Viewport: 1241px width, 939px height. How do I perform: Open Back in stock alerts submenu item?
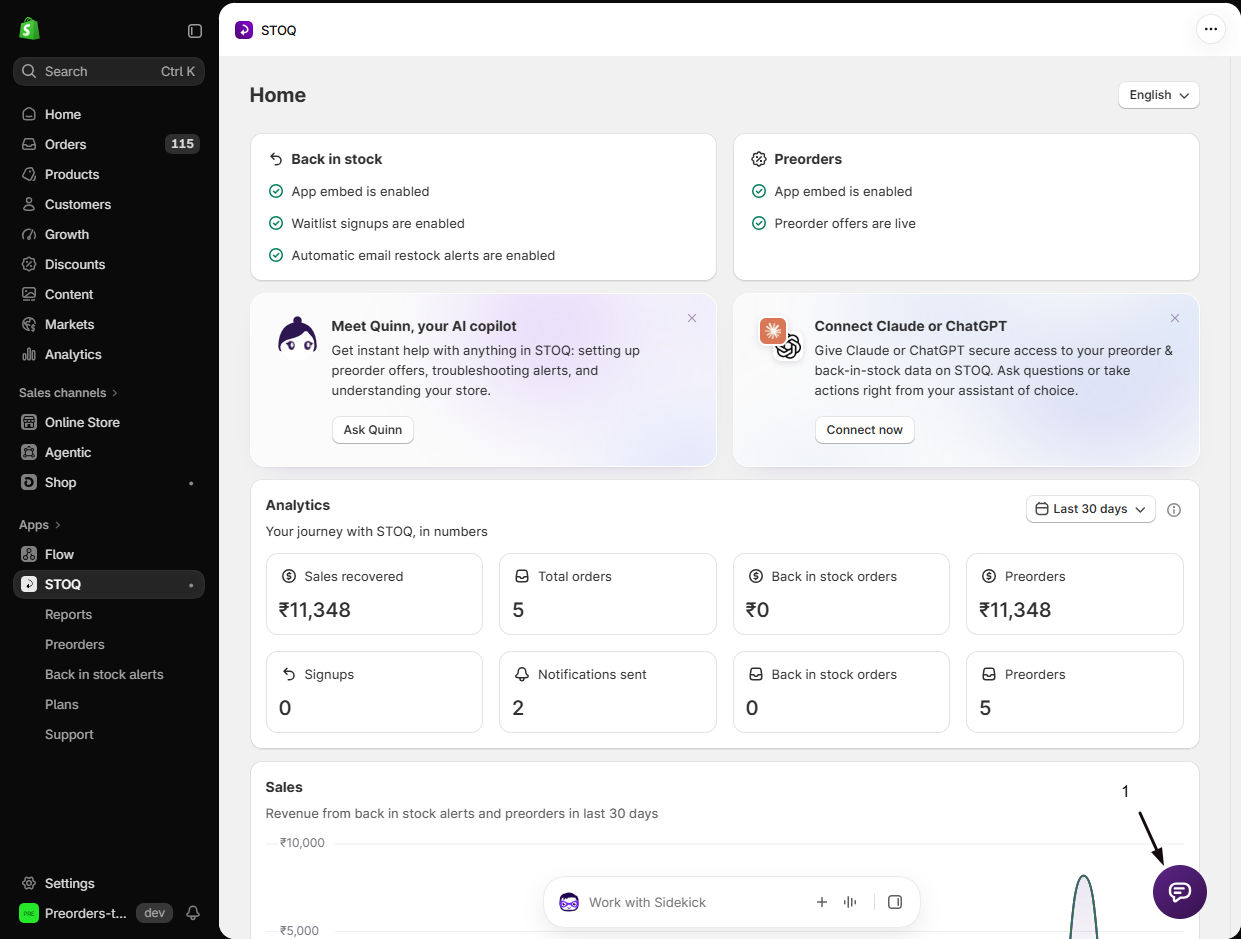click(104, 674)
